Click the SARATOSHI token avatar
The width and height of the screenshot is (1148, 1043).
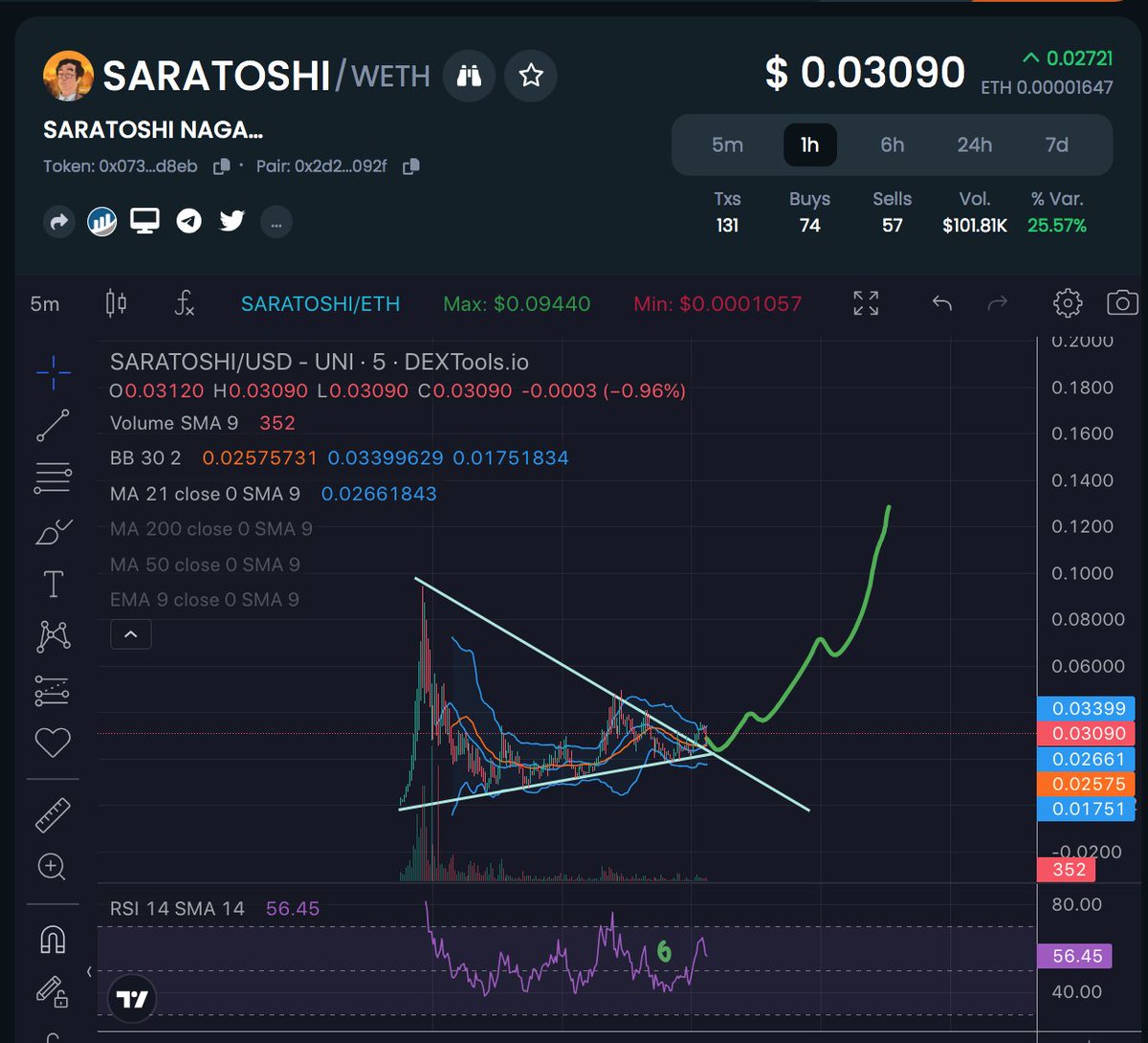[68, 76]
